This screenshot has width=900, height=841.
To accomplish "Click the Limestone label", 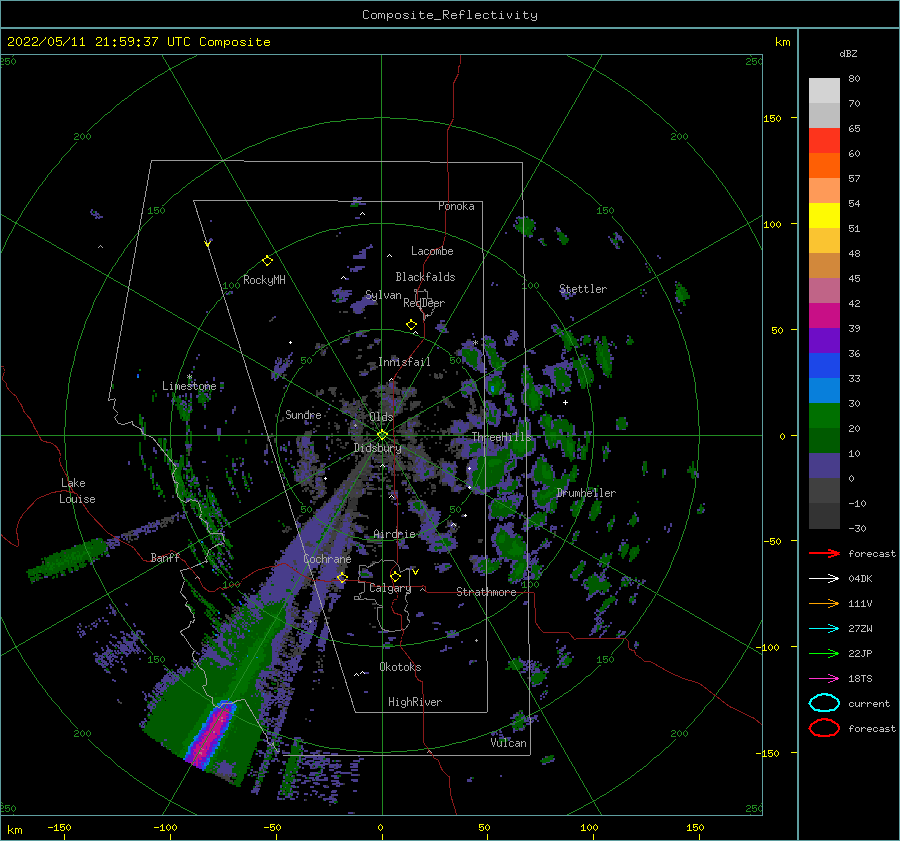I will click(189, 386).
